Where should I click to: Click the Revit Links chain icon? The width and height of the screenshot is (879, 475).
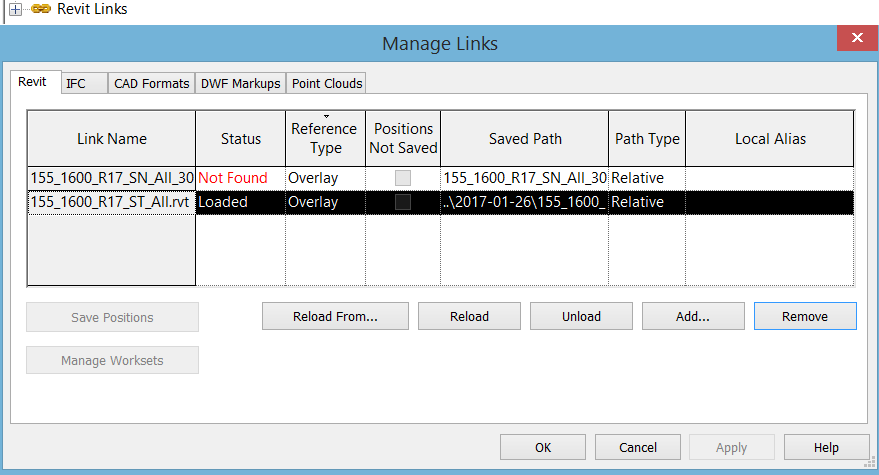click(x=40, y=9)
